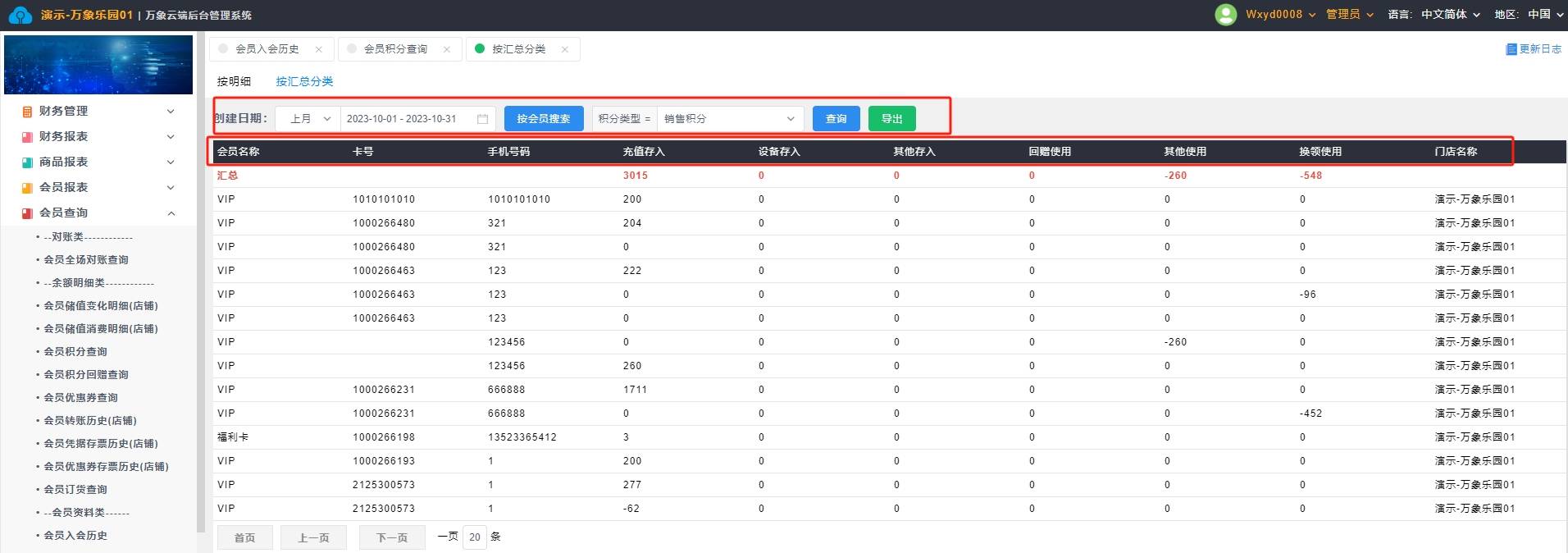The height and width of the screenshot is (553, 1568).
Task: Click the 下一页 pagination button
Action: tap(392, 537)
